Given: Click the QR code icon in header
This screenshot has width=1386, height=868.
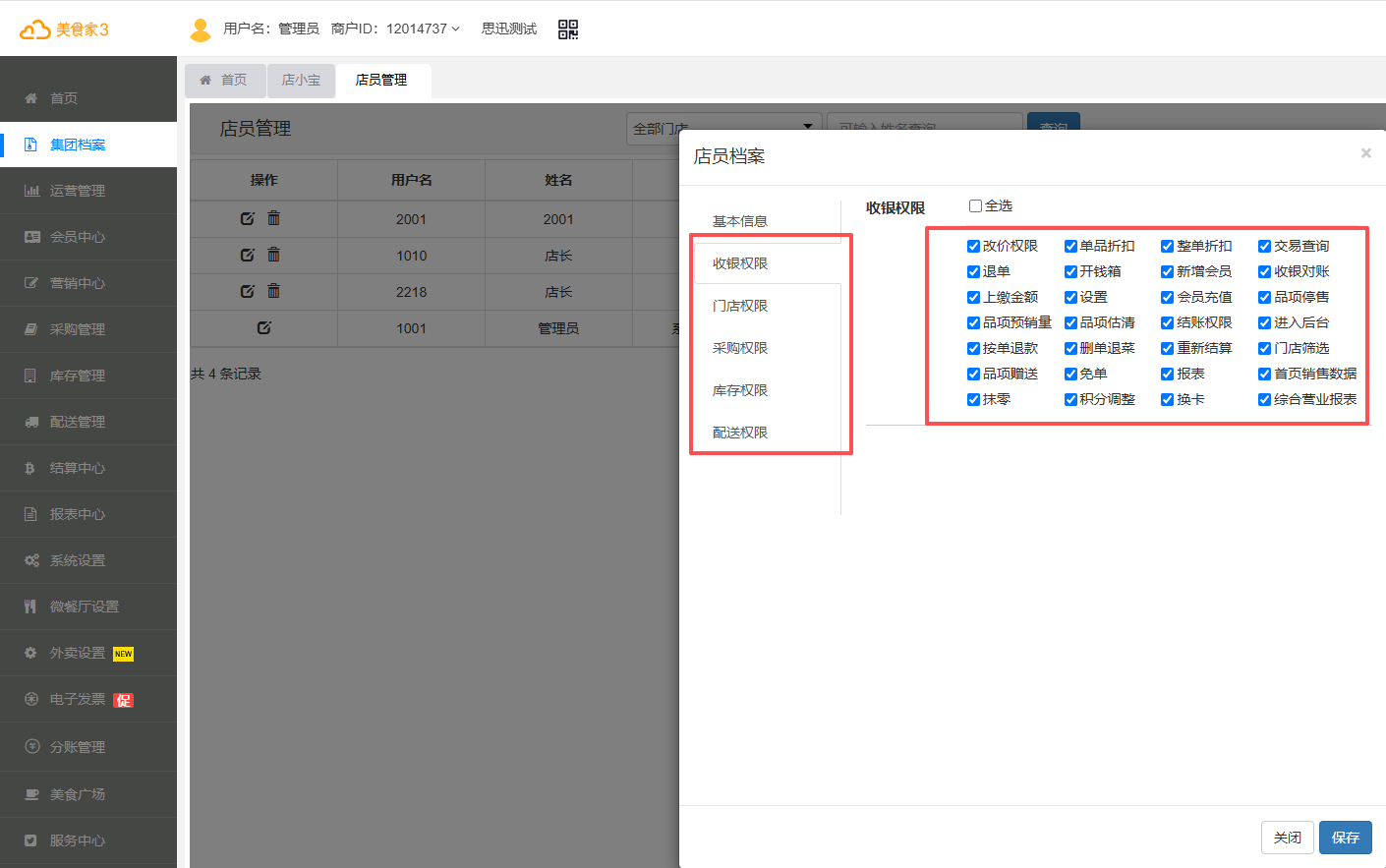Looking at the screenshot, I should (568, 29).
